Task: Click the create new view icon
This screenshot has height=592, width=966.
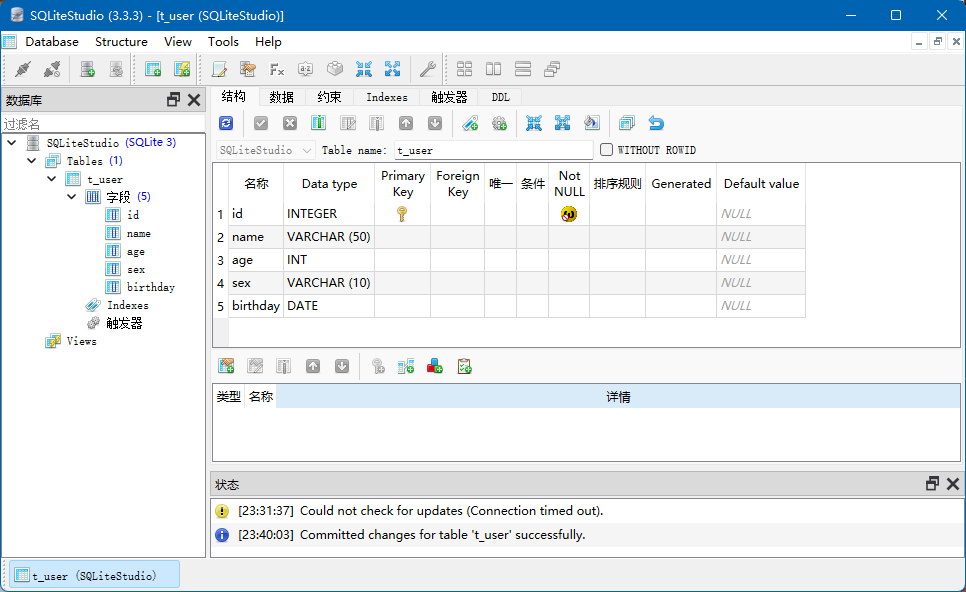Action: click(182, 69)
